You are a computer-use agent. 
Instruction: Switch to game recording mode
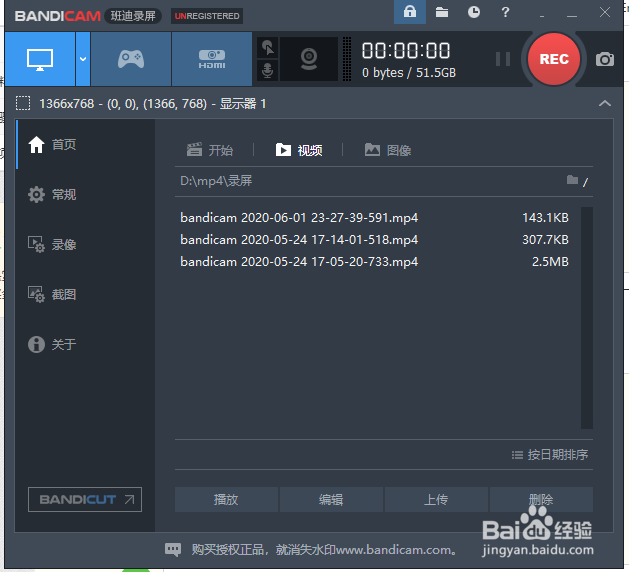[x=131, y=59]
